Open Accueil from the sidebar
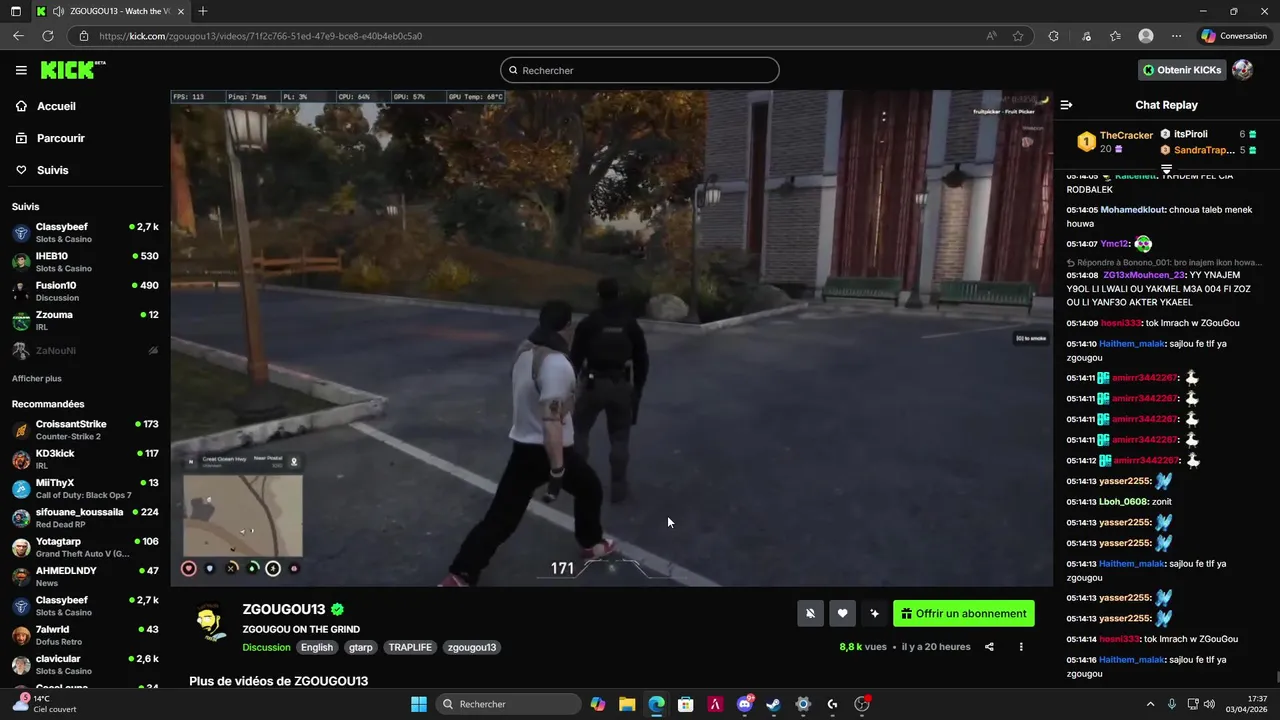This screenshot has width=1280, height=720. click(x=56, y=106)
